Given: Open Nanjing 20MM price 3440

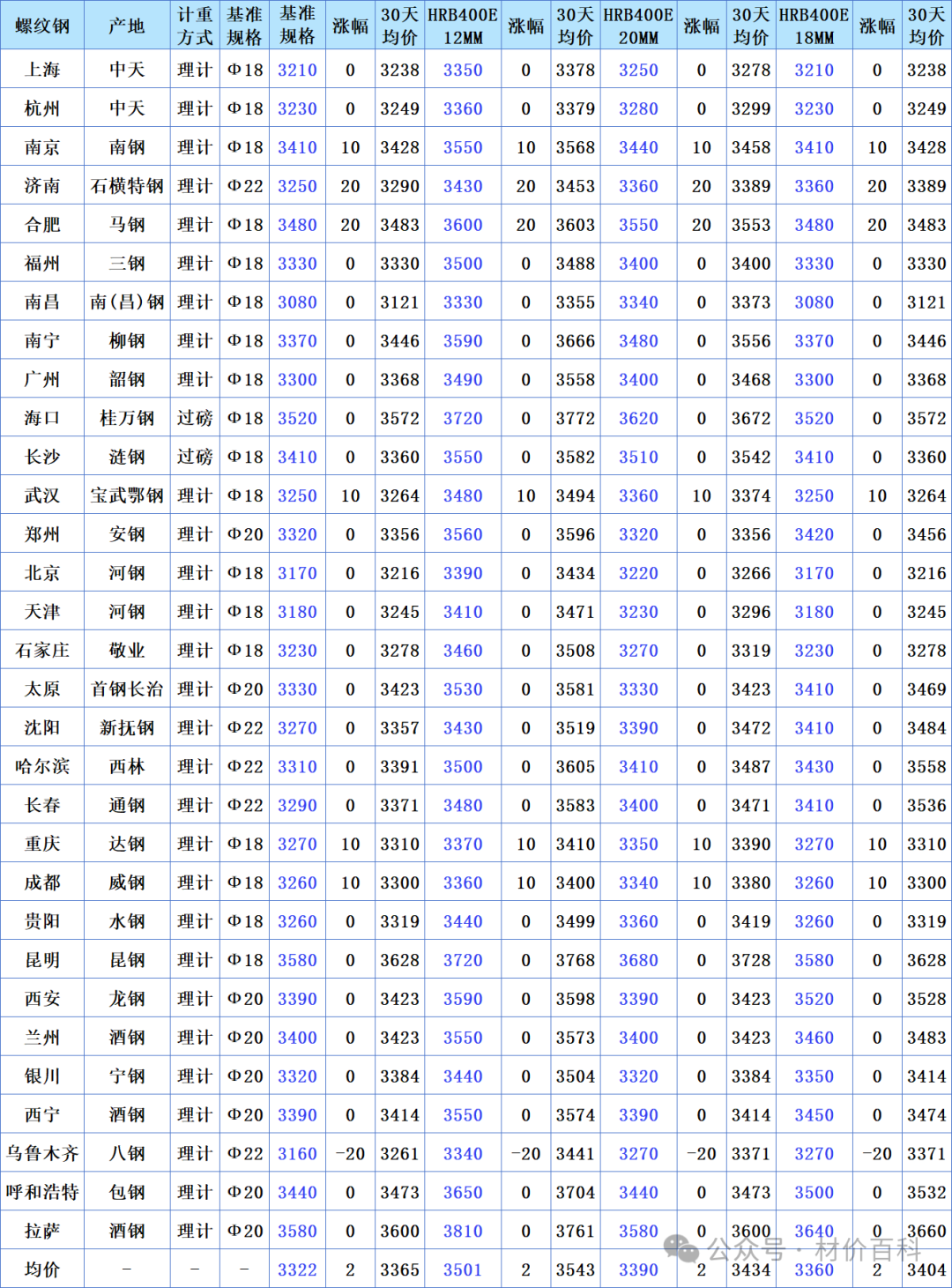Looking at the screenshot, I should pyautogui.click(x=638, y=147).
